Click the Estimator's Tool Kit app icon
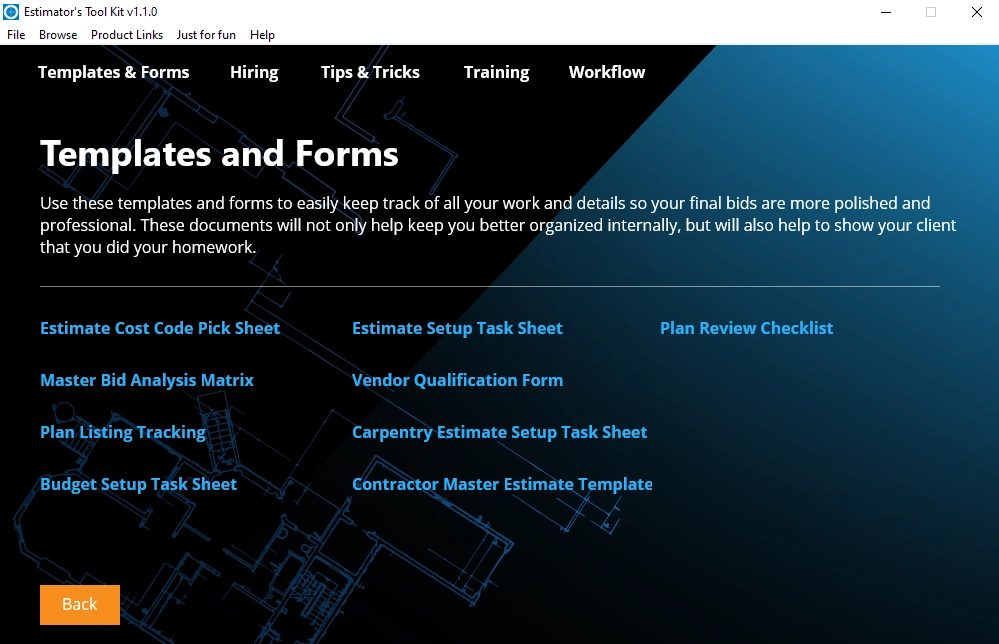The image size is (999, 644). coord(11,11)
